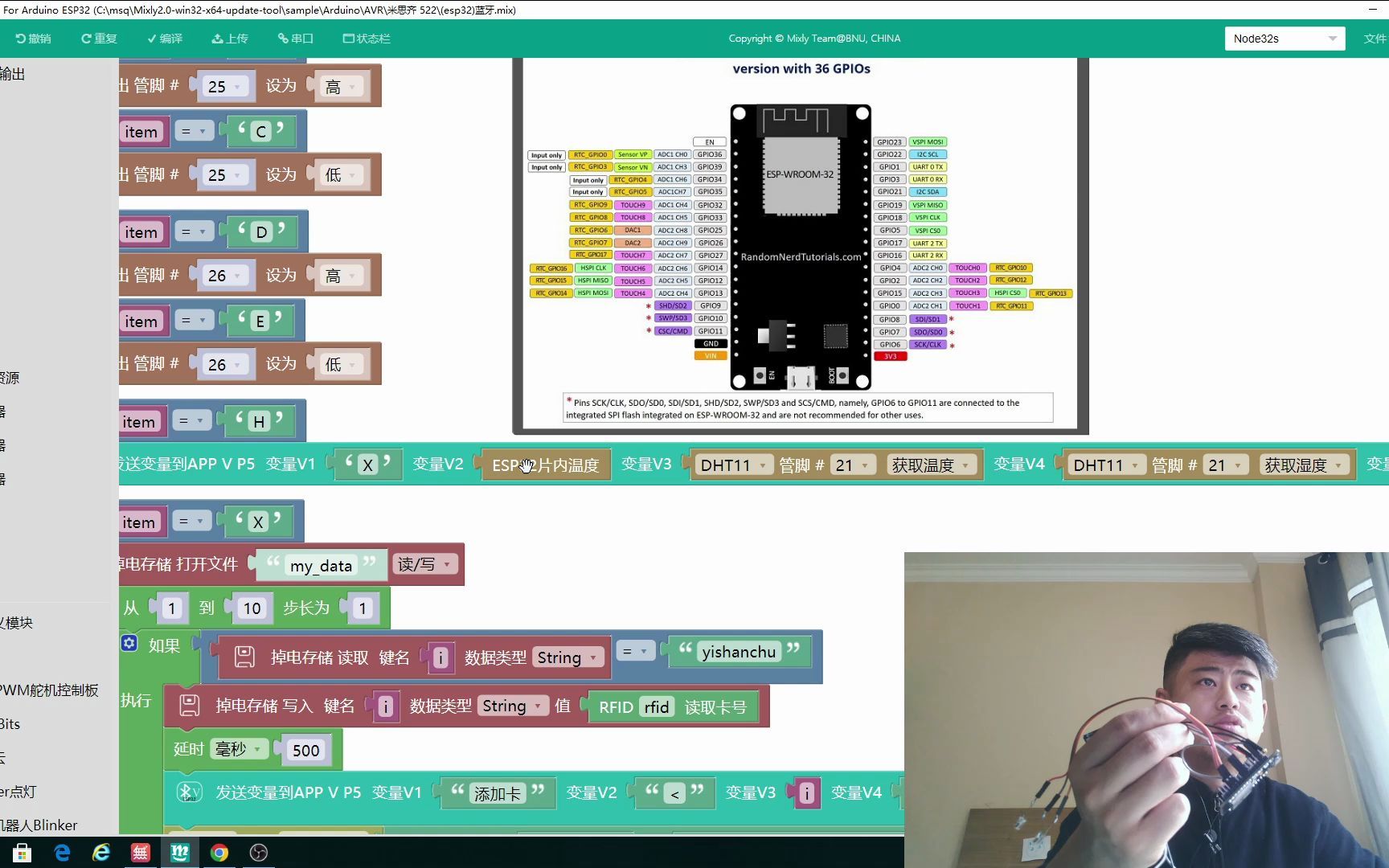Click the storage icon on 掉电存储 读取 block
This screenshot has height=868, width=1389.
point(244,657)
